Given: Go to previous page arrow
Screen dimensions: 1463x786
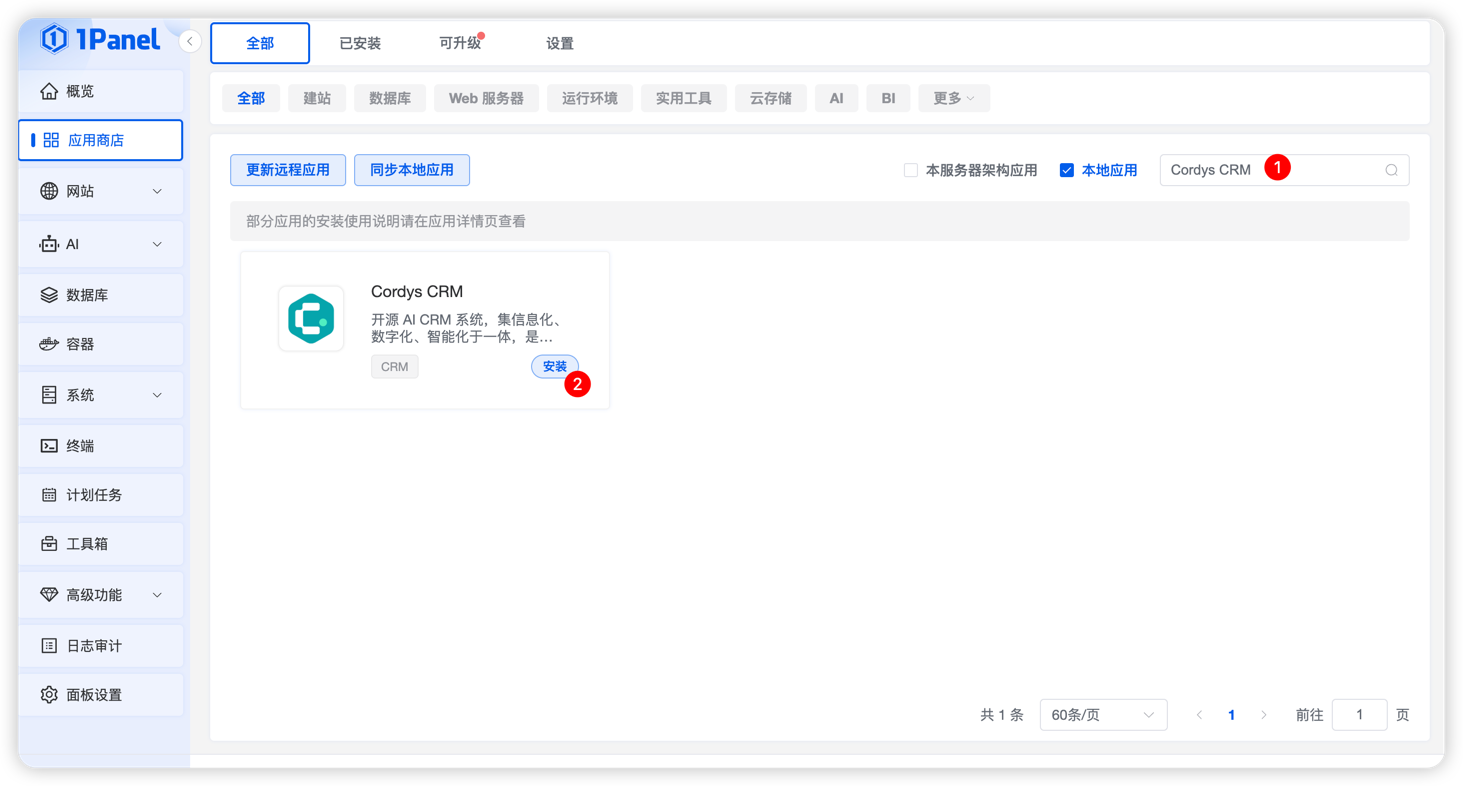Looking at the screenshot, I should click(x=1199, y=715).
